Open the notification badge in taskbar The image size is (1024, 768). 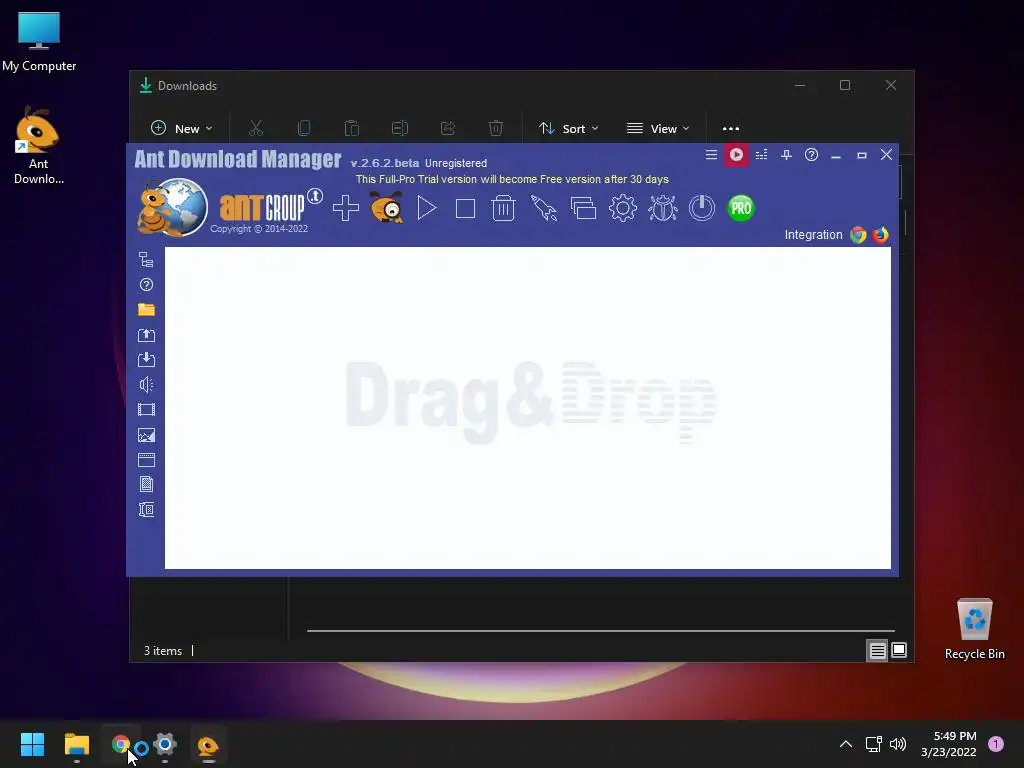coord(996,744)
